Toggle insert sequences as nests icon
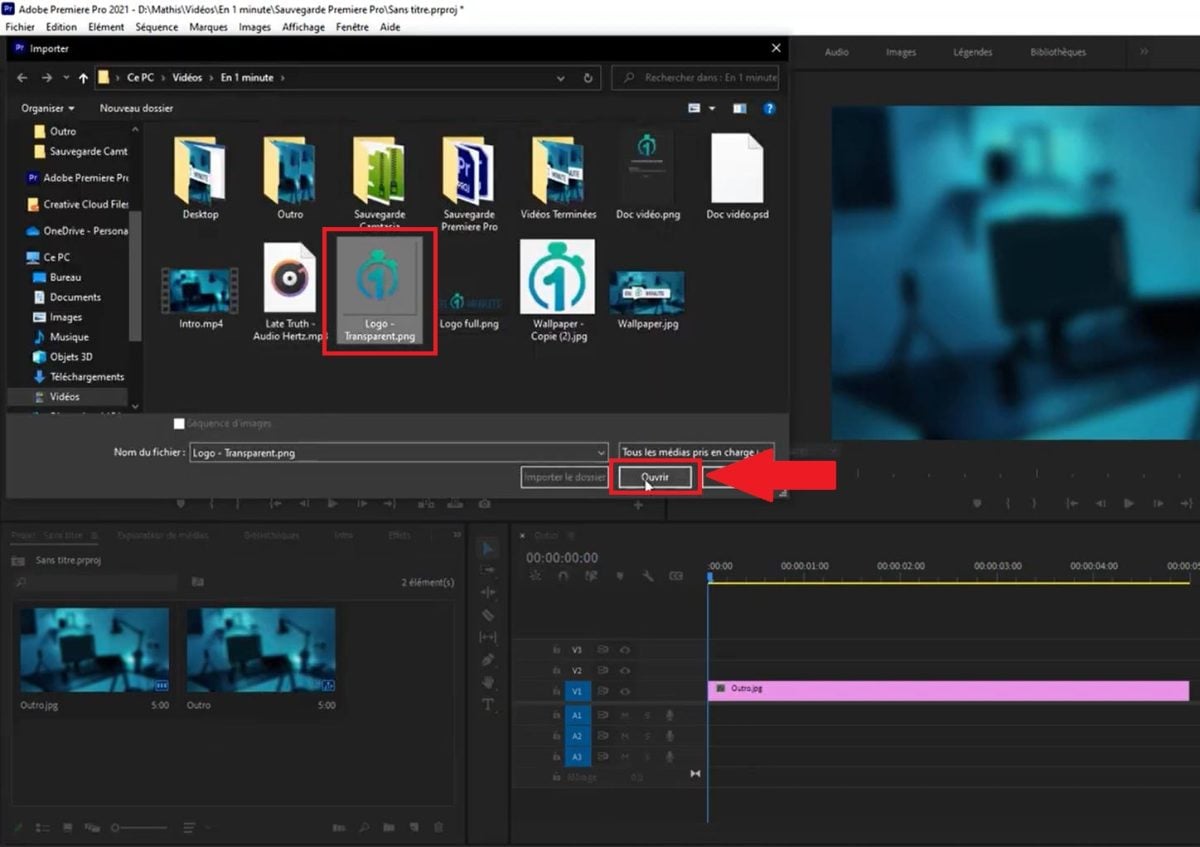The image size is (1200, 847). (535, 576)
